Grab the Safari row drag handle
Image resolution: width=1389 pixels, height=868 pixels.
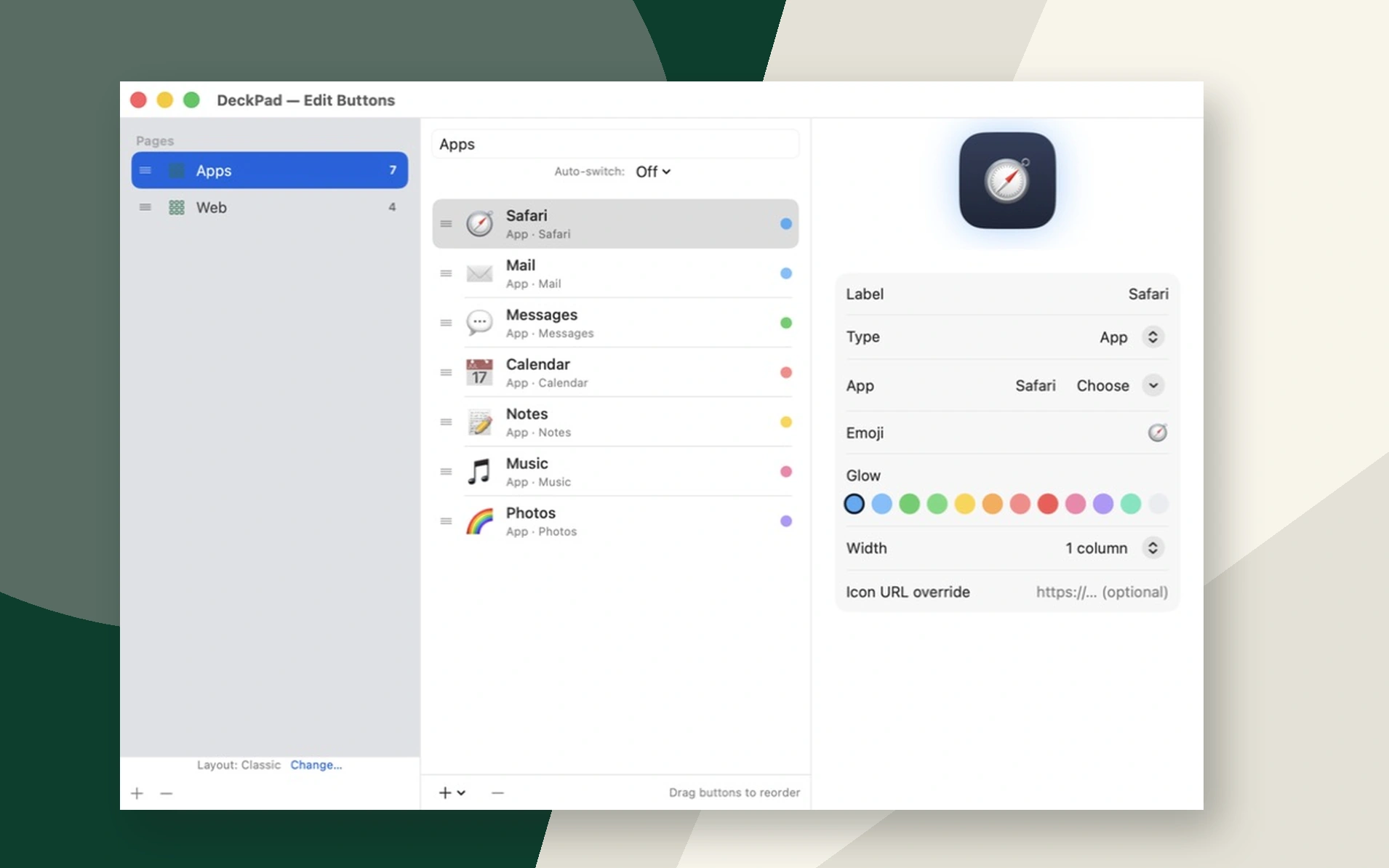pyautogui.click(x=446, y=224)
